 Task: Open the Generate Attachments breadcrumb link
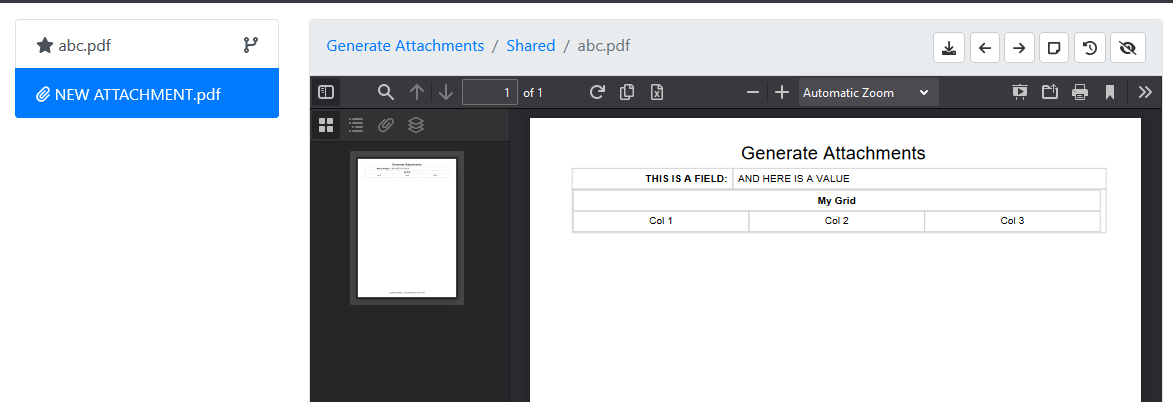405,46
